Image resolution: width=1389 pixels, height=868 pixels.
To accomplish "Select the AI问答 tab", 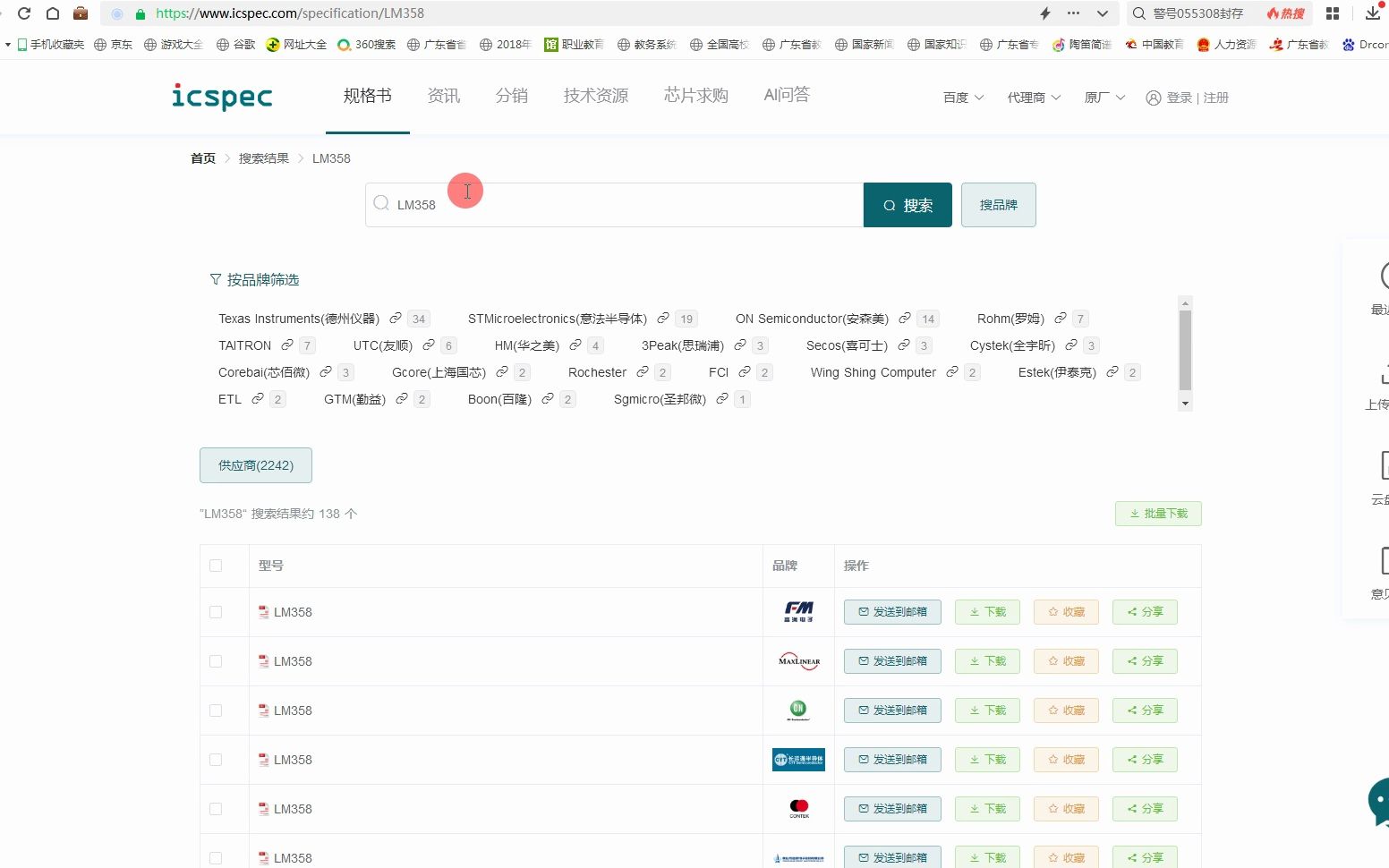I will click(787, 95).
